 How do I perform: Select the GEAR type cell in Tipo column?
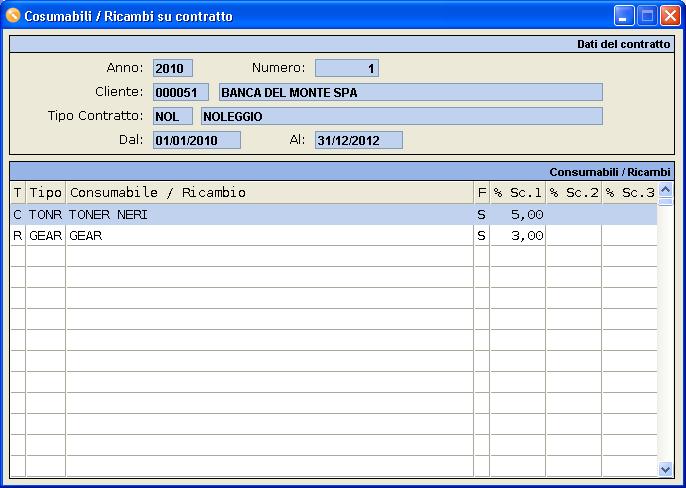(46, 235)
